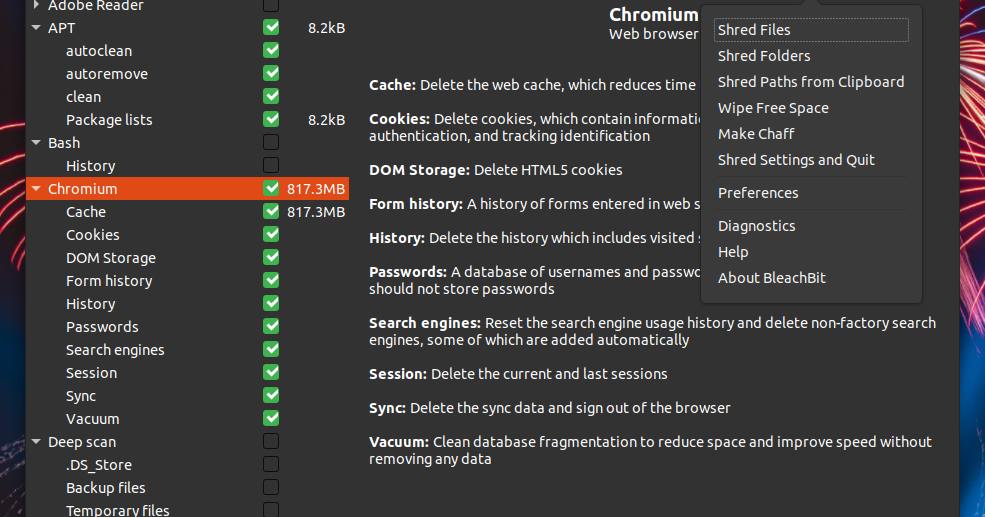This screenshot has width=985, height=517.
Task: Uncheck the autoremove checkbox
Action: [271, 73]
